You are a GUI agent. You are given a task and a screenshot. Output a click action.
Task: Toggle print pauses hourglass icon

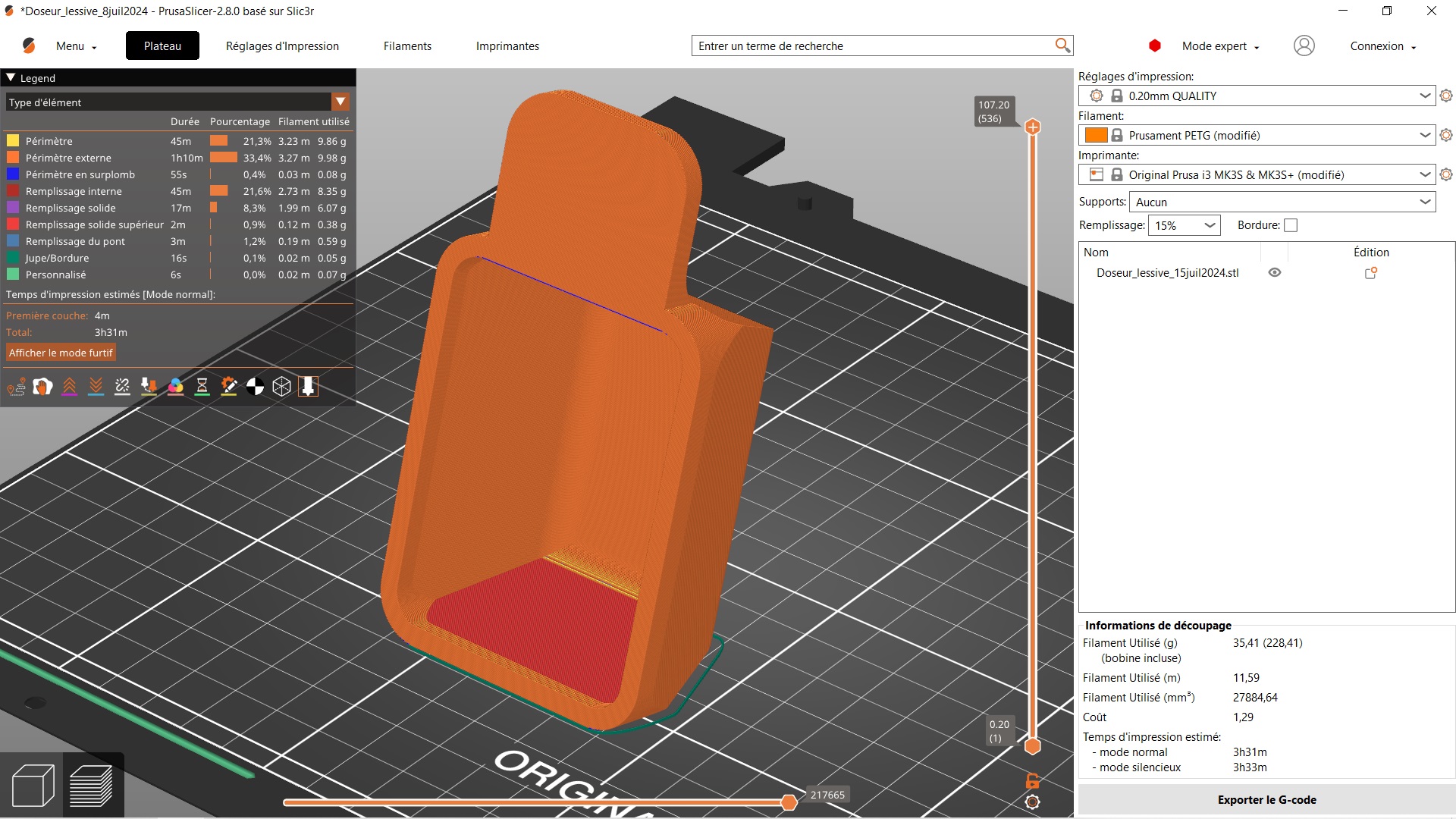pos(202,387)
